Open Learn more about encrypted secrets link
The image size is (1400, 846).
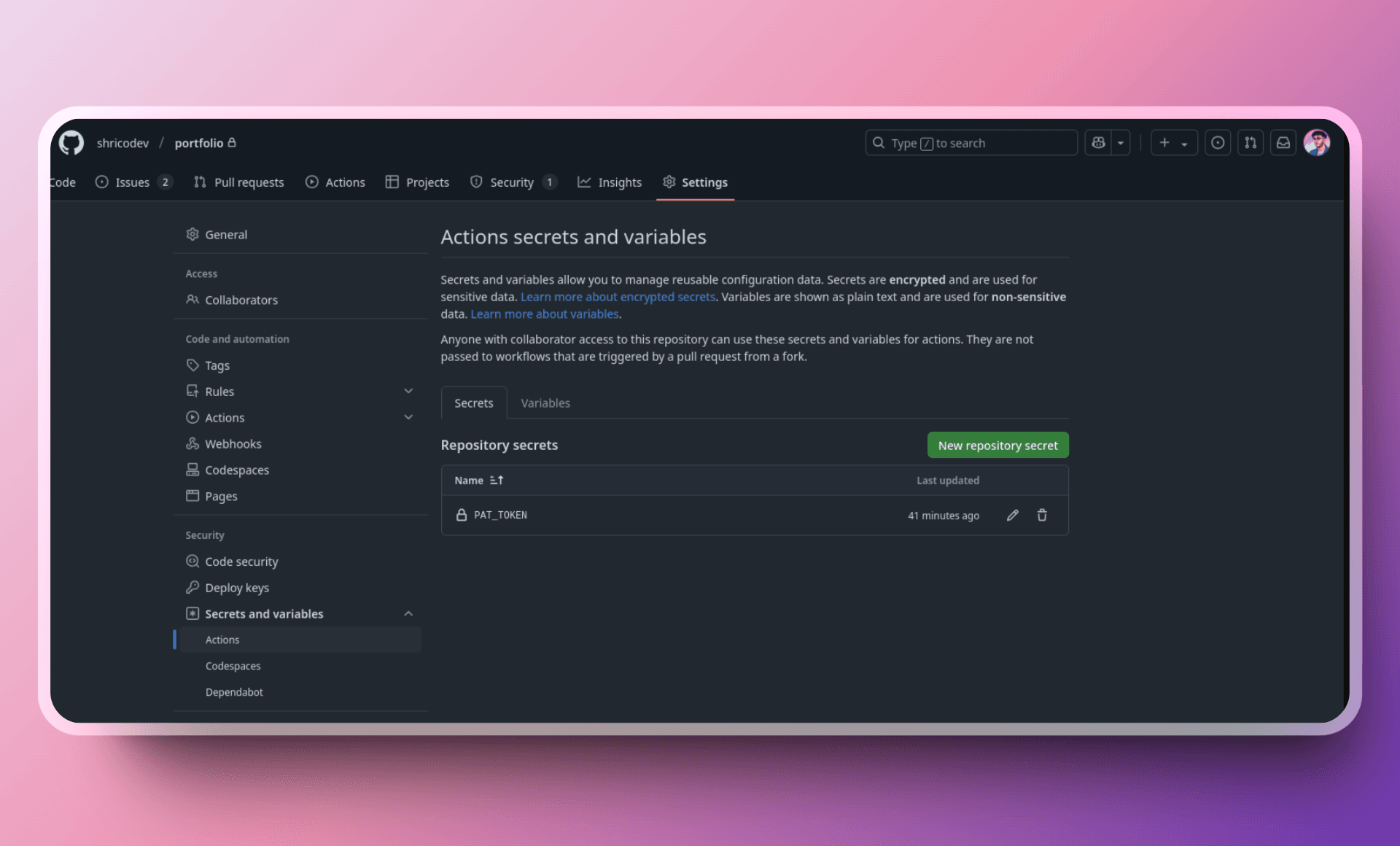[x=618, y=297]
